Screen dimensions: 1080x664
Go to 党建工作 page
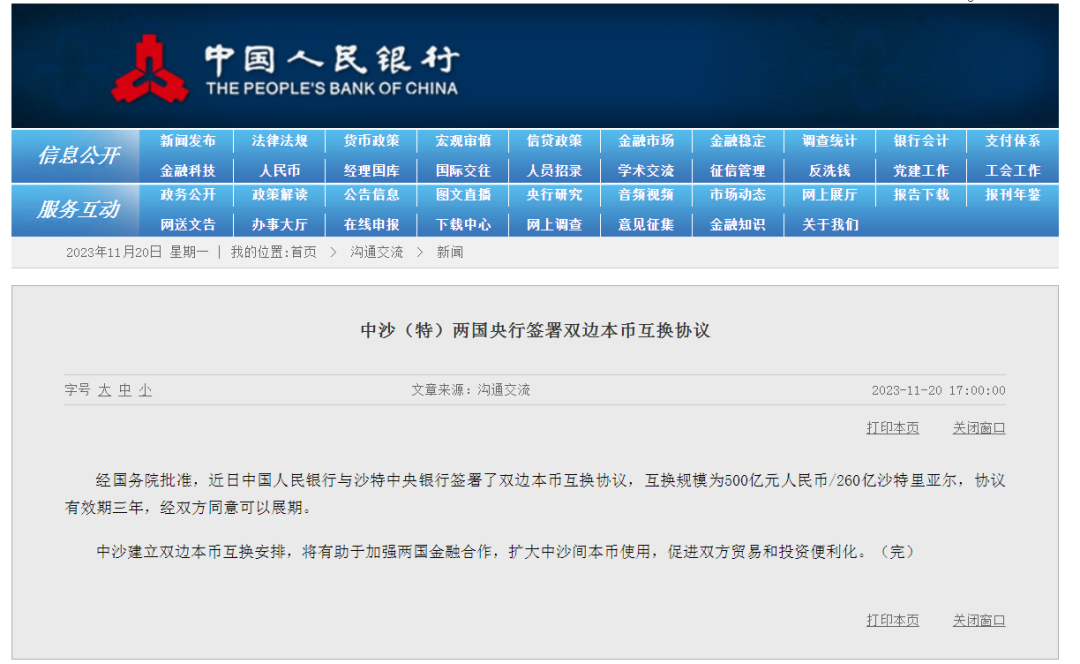[x=921, y=170]
